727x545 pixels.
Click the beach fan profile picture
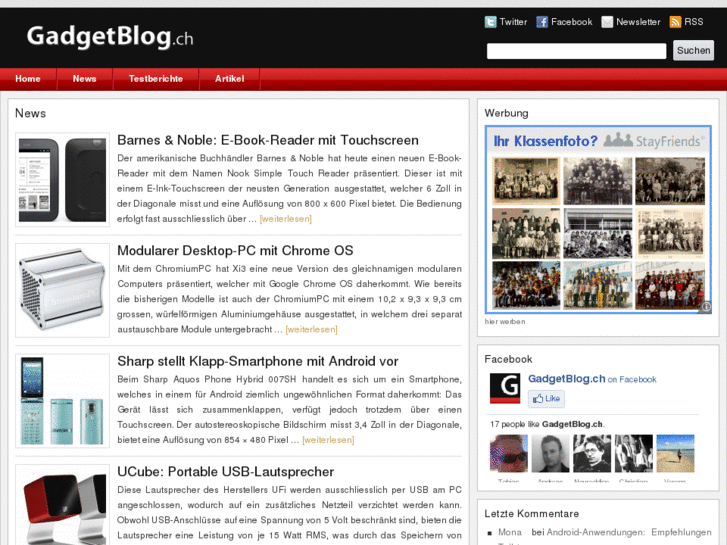pos(676,453)
